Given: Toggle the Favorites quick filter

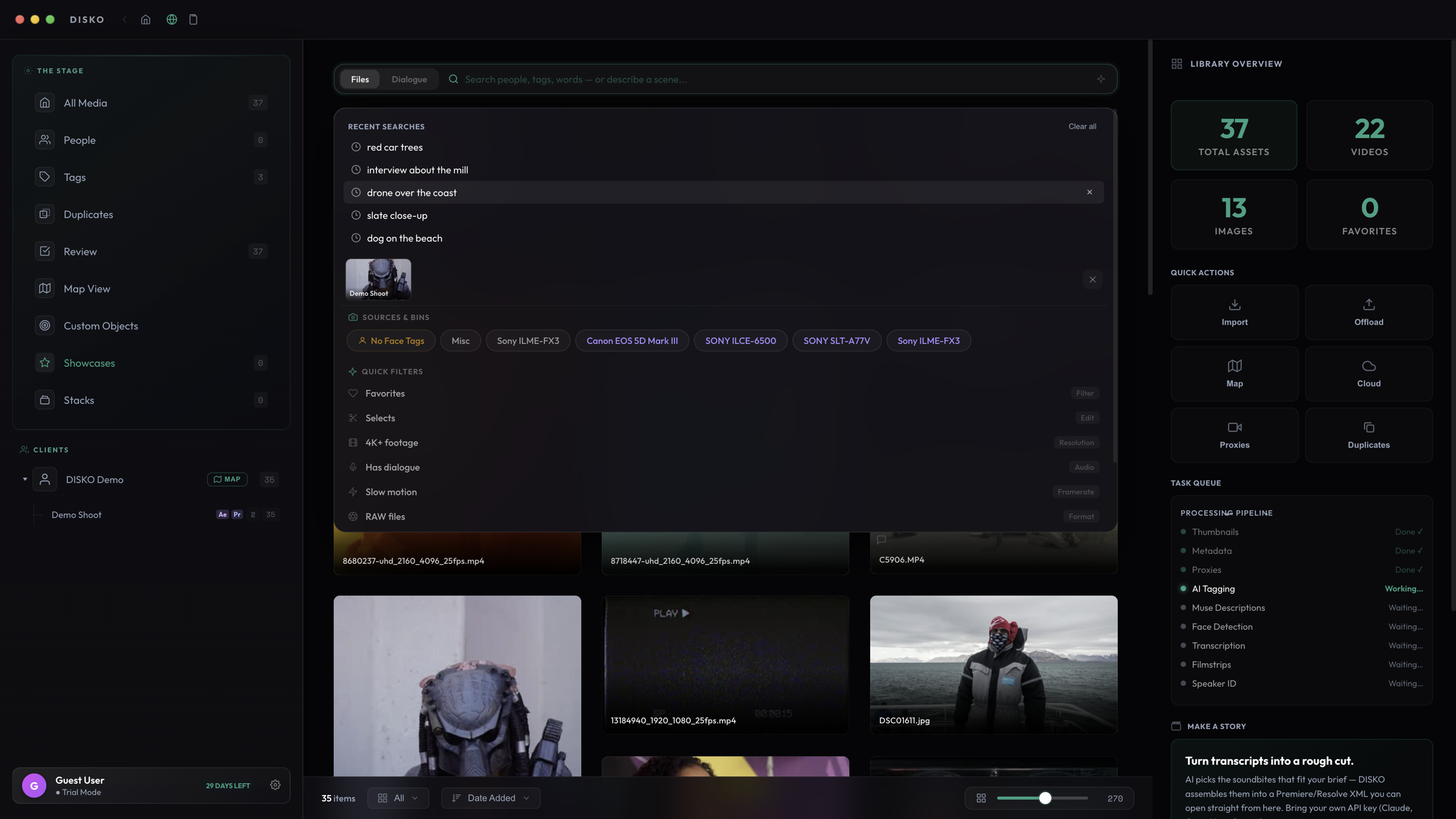Looking at the screenshot, I should [x=723, y=393].
